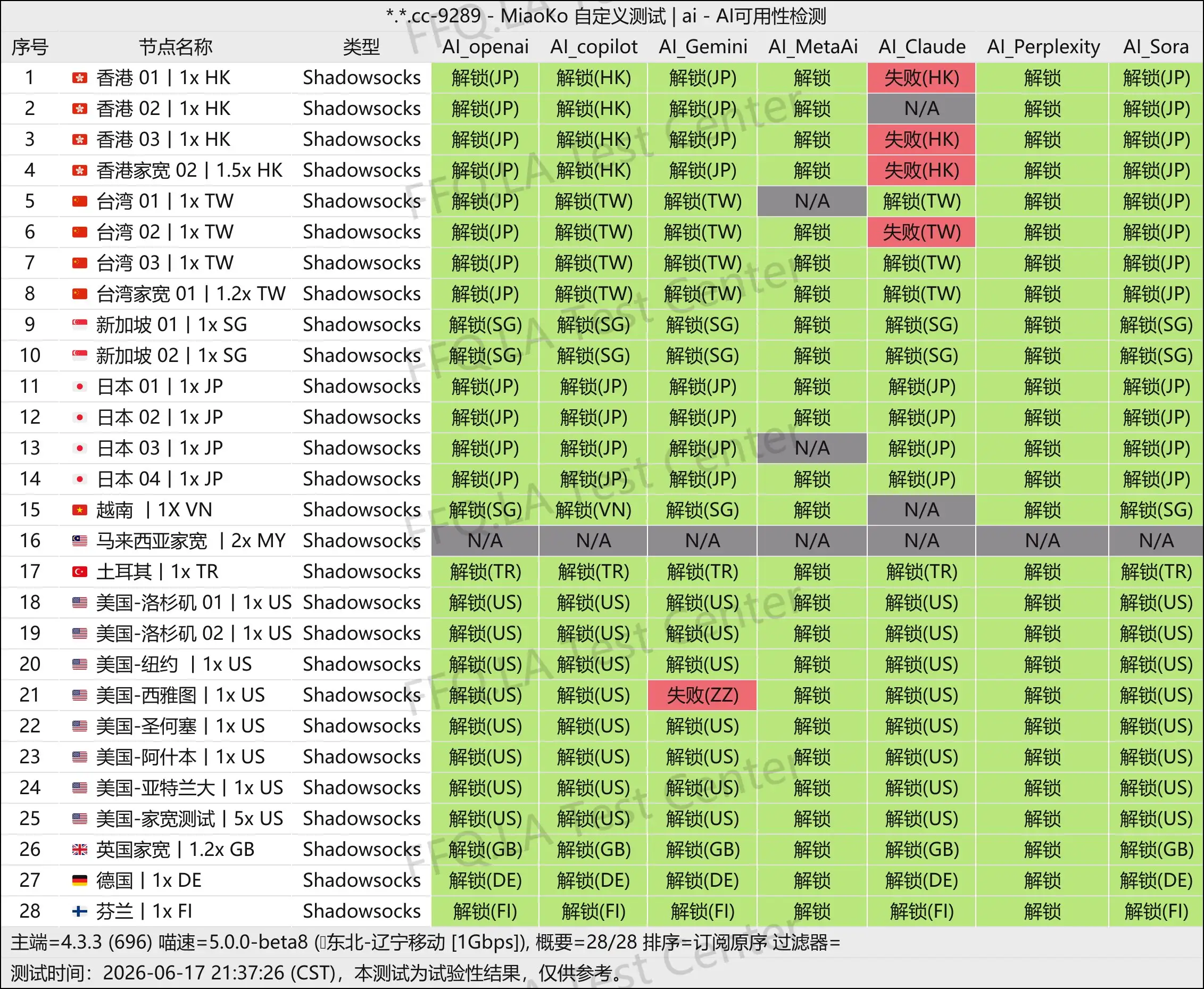Click the US flag beside 美国-阿什本
The width and height of the screenshot is (1204, 989).
click(80, 757)
